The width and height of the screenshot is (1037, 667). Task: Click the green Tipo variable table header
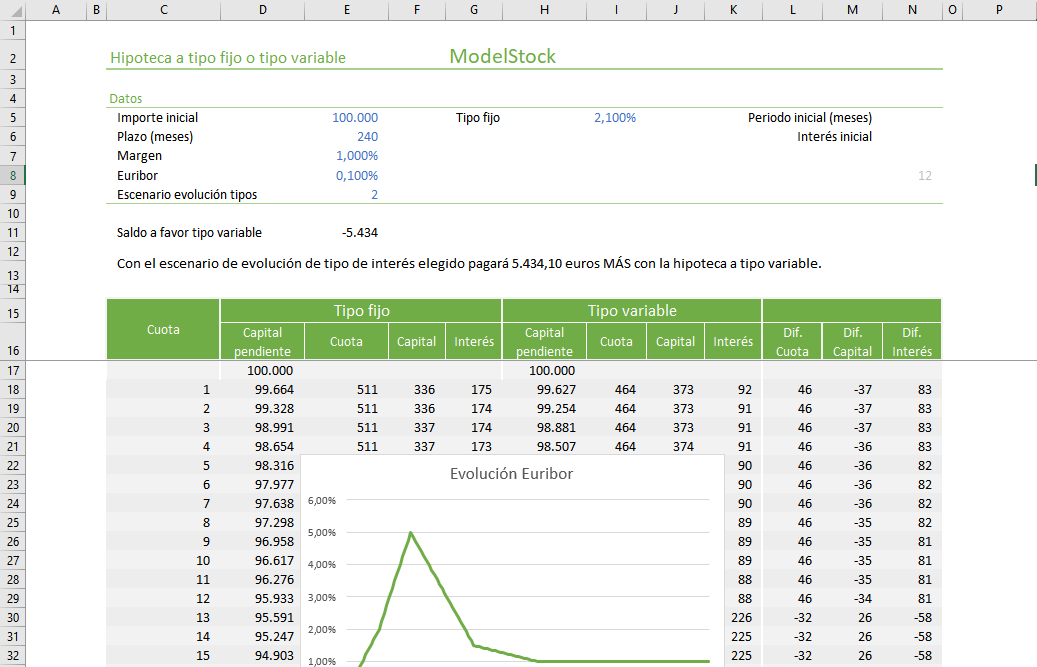[x=631, y=311]
